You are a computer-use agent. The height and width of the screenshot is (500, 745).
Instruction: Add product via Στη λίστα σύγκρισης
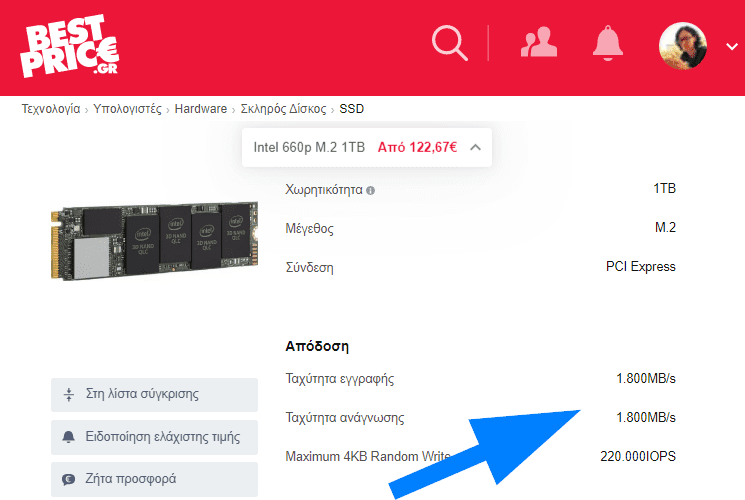click(x=154, y=394)
